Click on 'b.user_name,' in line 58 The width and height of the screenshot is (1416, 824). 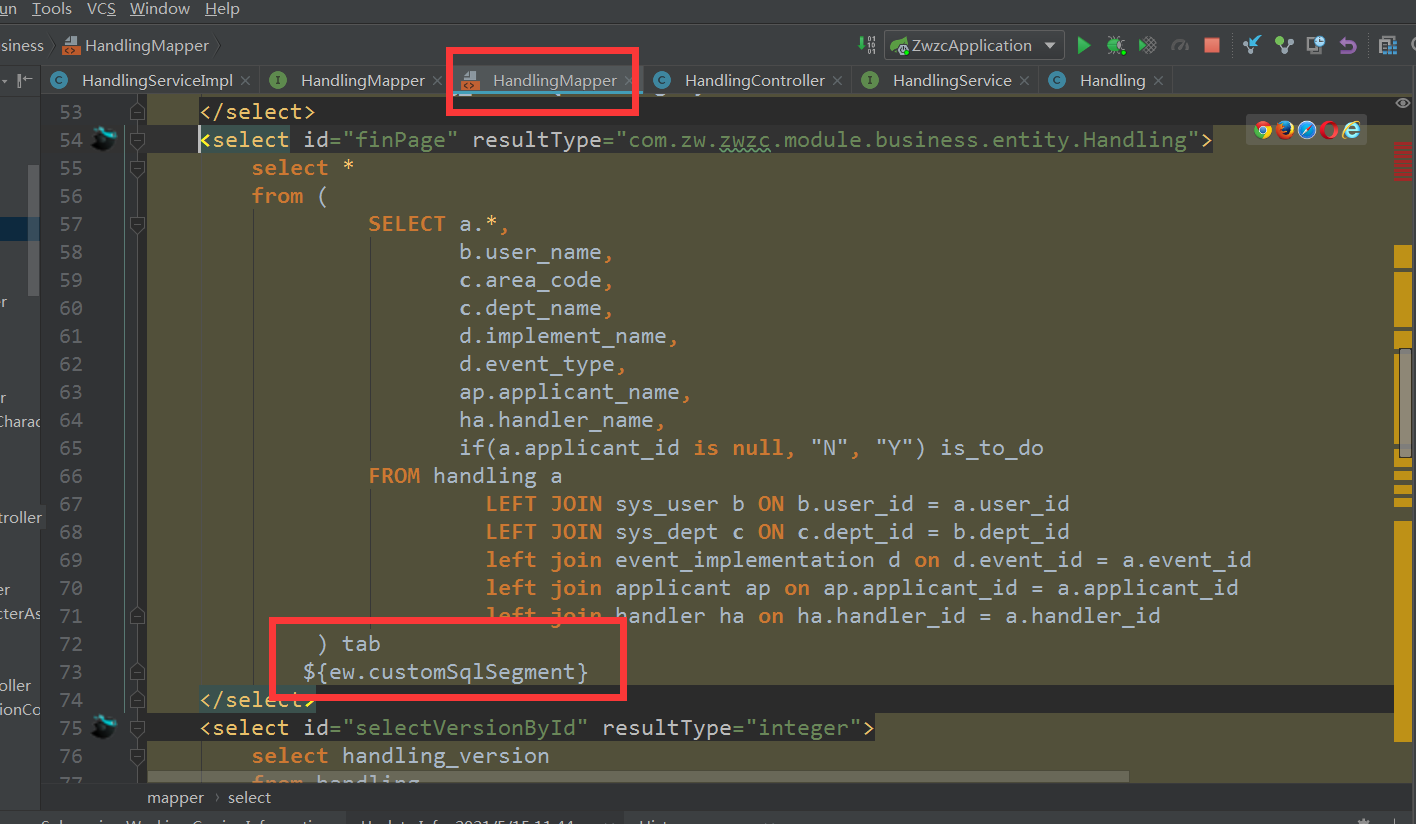(537, 252)
